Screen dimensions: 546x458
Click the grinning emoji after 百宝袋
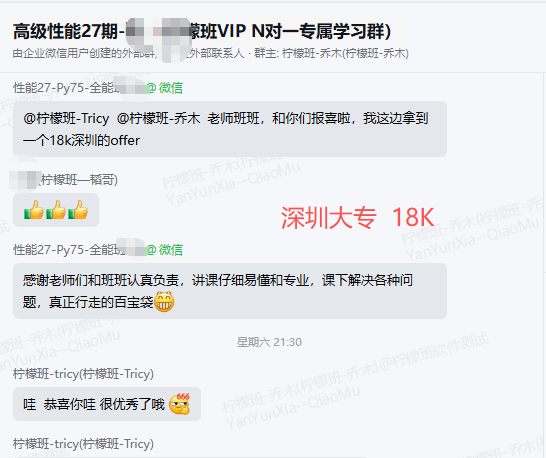point(164,302)
